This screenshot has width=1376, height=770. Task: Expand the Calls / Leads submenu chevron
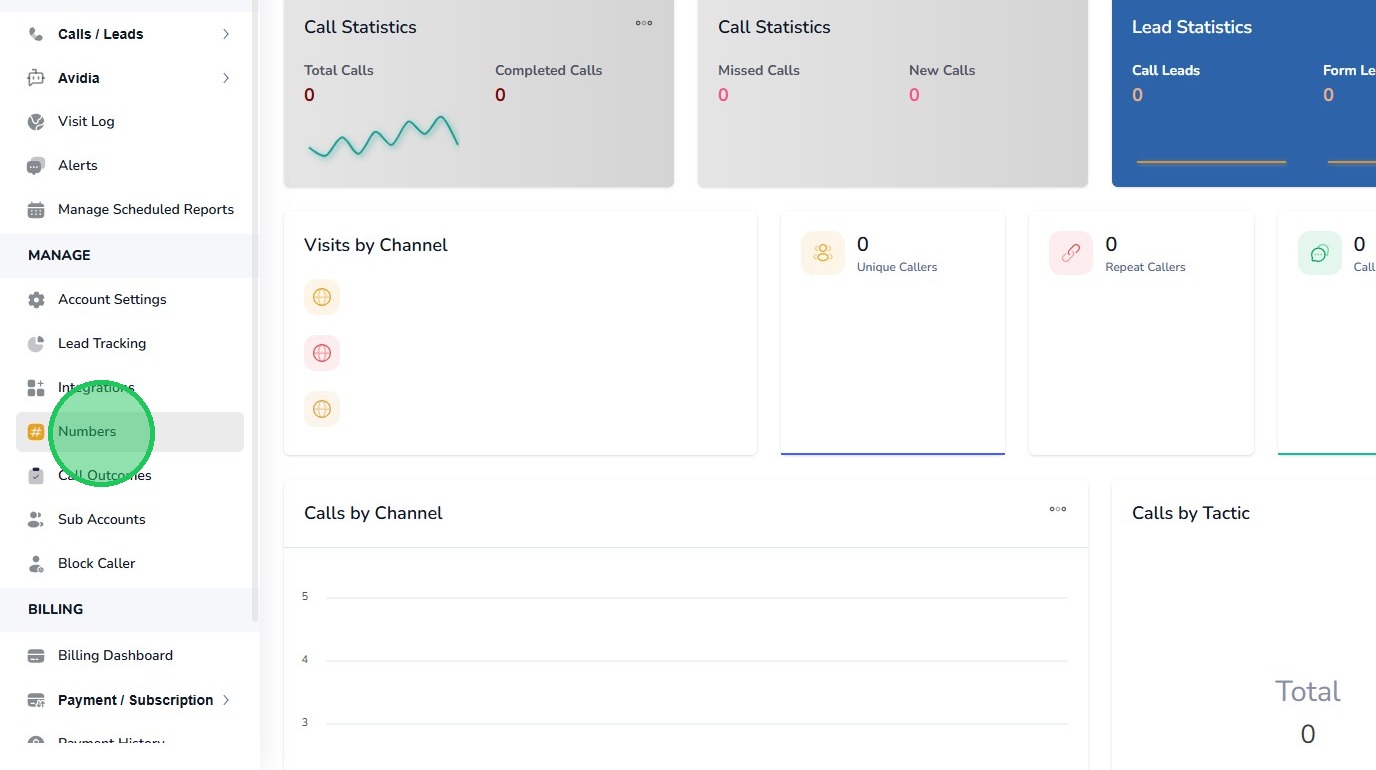pyautogui.click(x=226, y=34)
